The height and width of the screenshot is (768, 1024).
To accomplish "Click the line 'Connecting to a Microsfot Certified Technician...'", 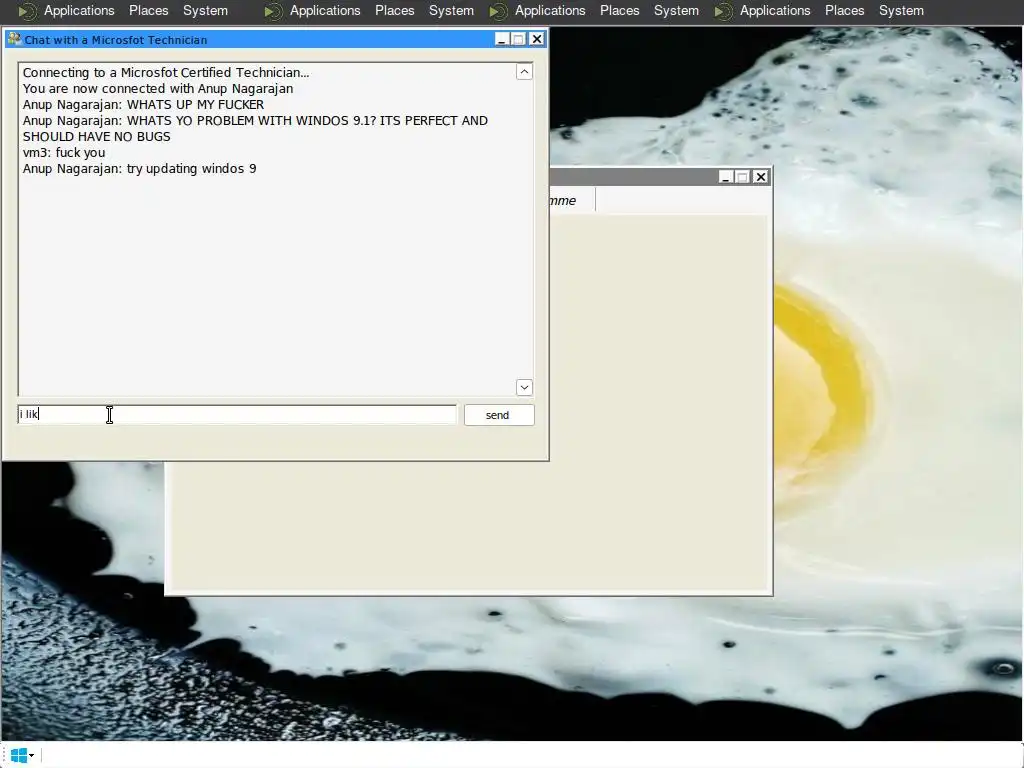I will (x=166, y=72).
